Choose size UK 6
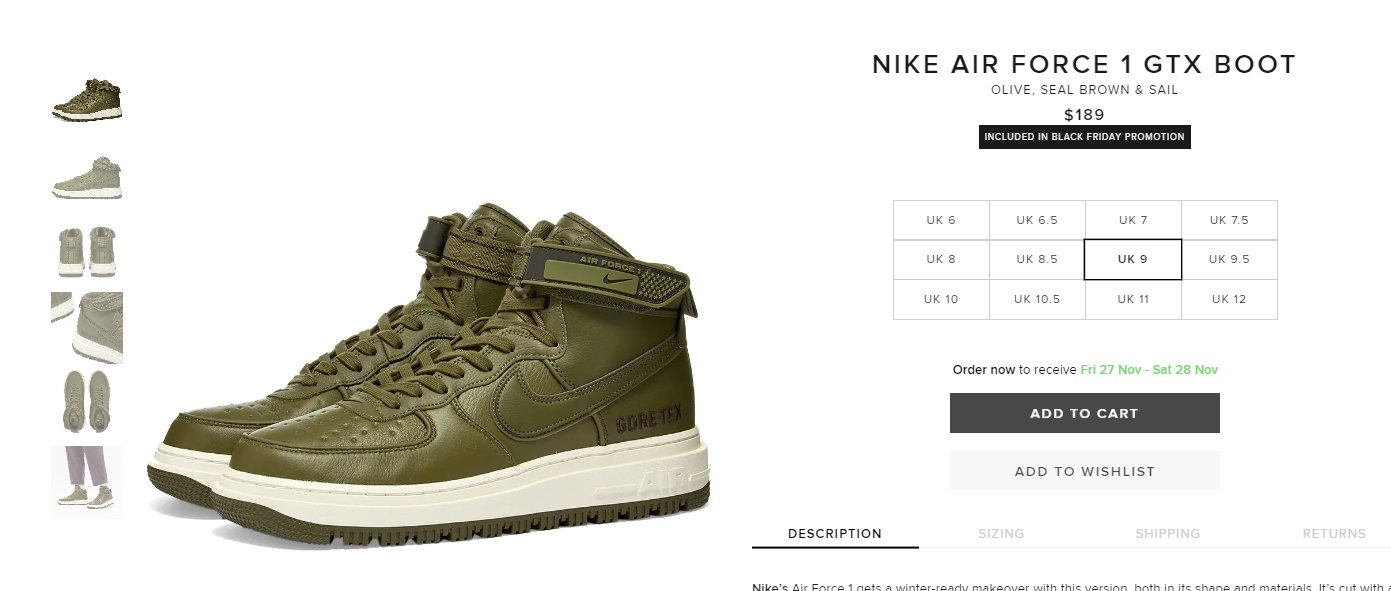 (941, 220)
